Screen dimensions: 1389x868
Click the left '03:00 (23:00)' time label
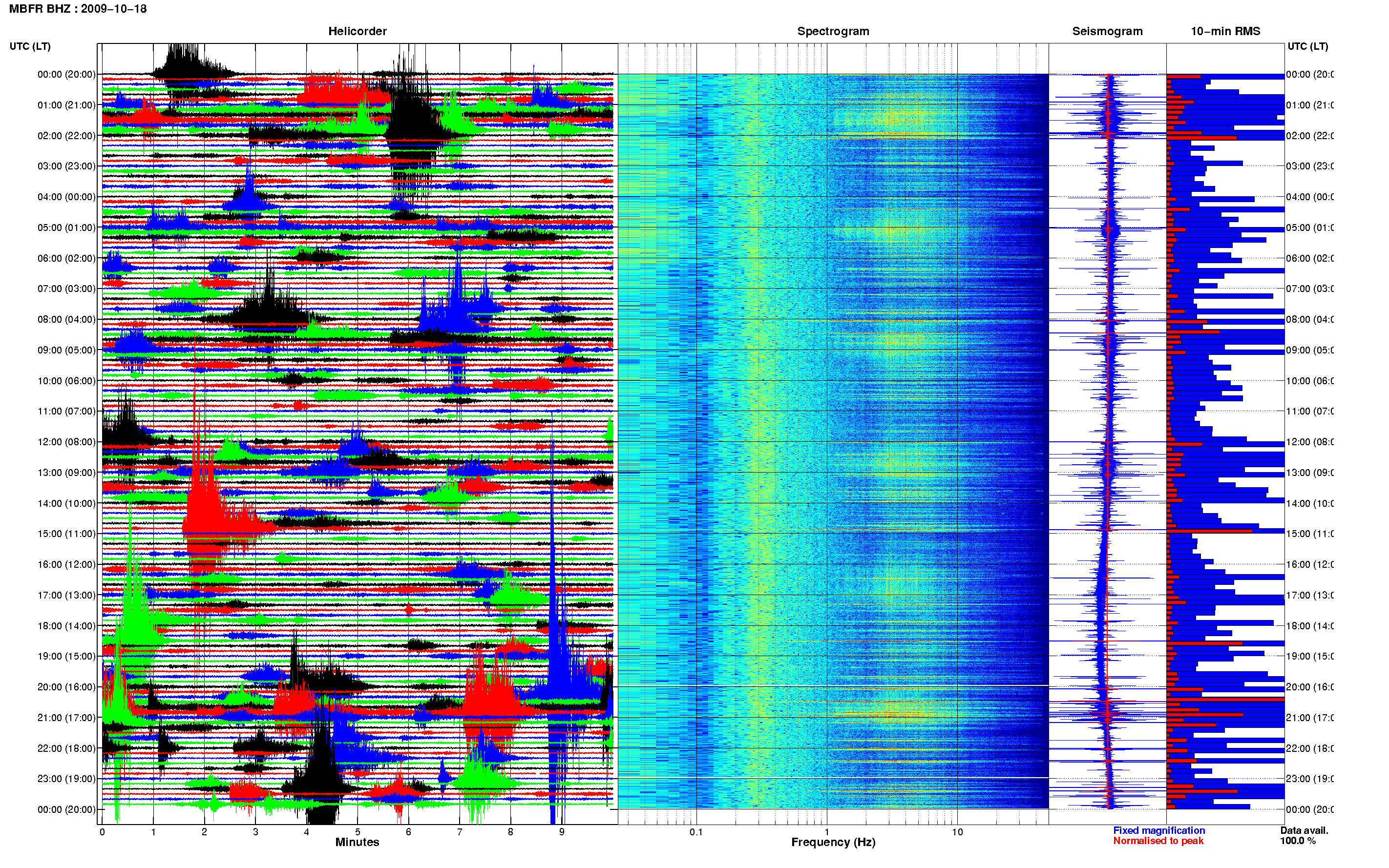tap(66, 166)
